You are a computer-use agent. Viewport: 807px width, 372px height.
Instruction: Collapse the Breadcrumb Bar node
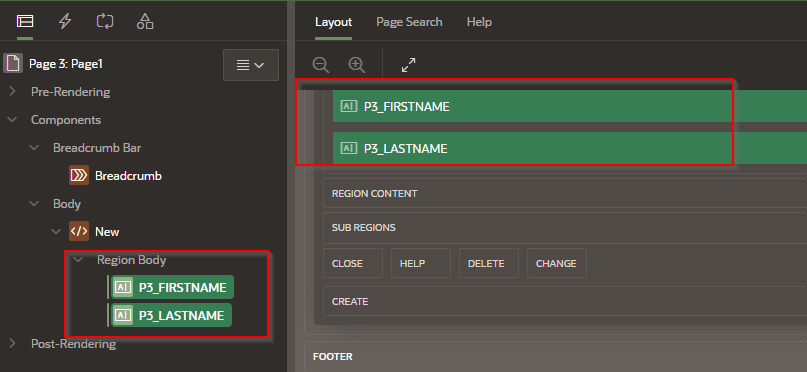34,148
